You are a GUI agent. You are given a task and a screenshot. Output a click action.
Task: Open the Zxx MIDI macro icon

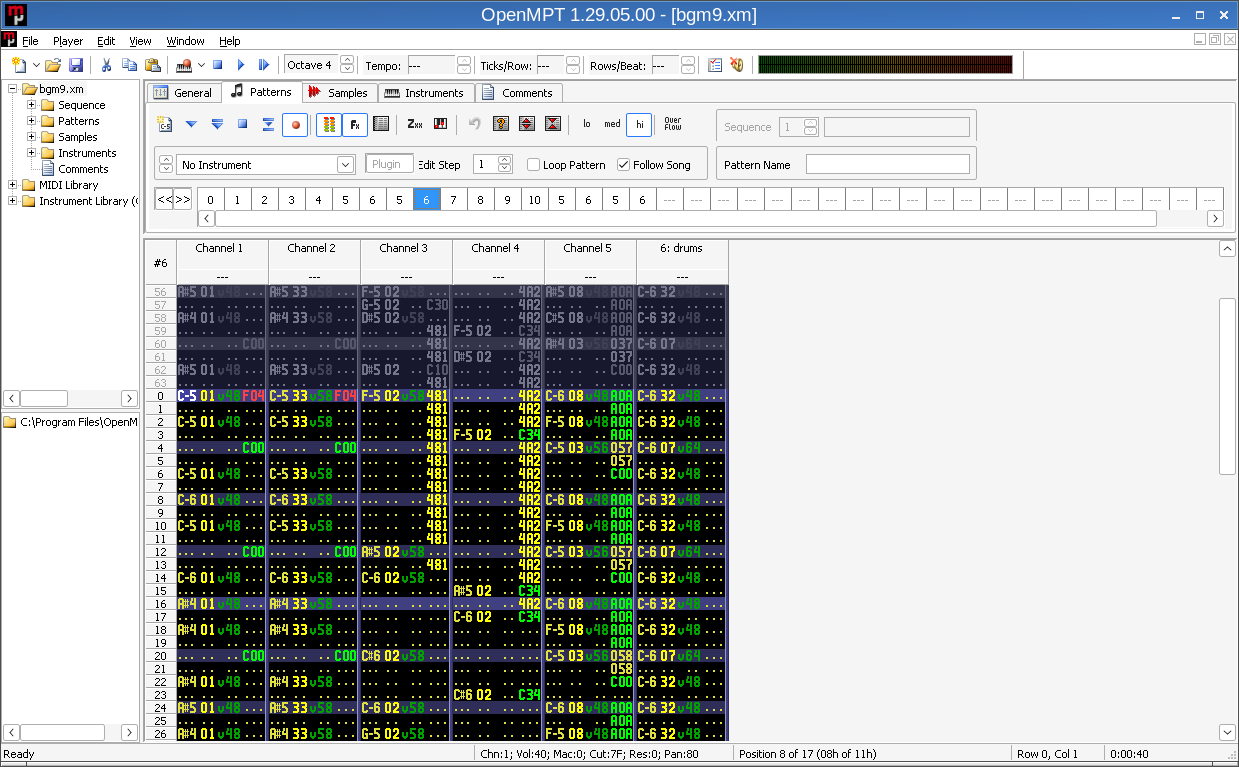[x=415, y=124]
